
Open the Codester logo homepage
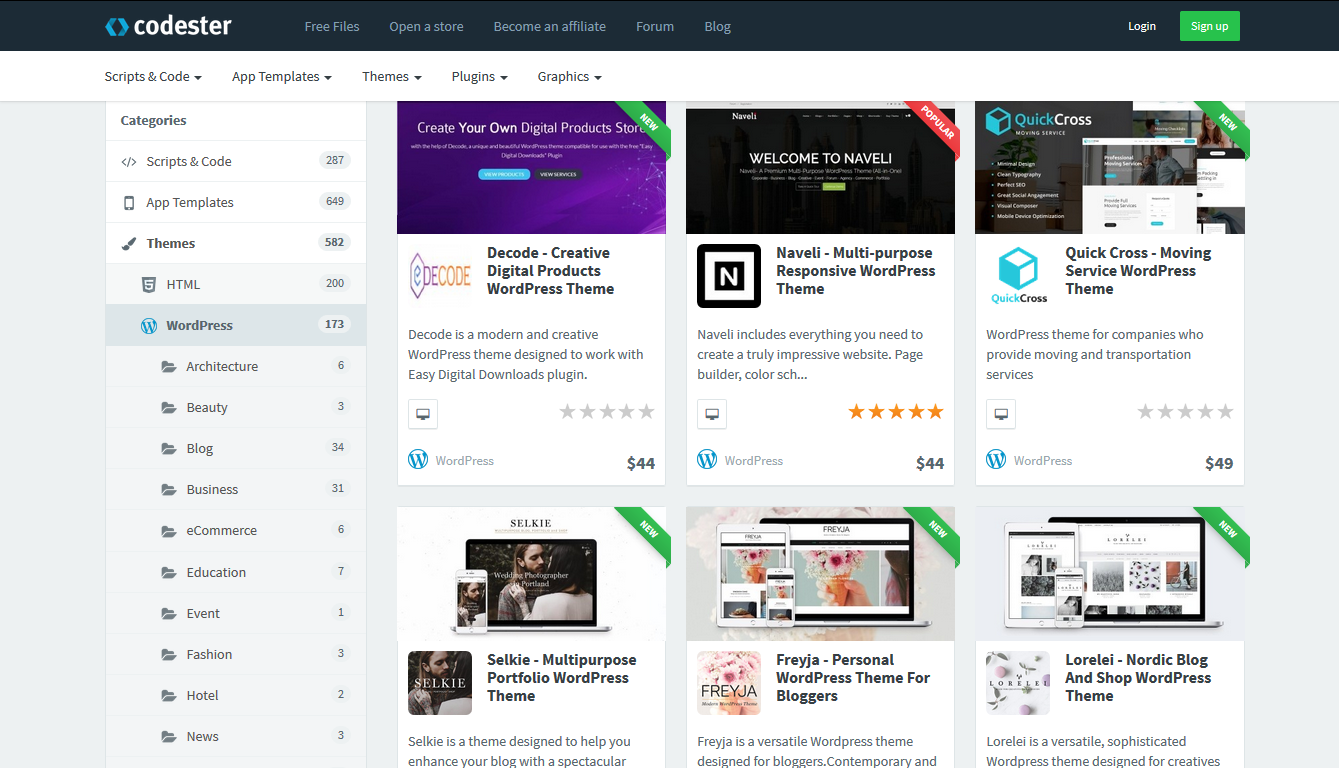168,26
